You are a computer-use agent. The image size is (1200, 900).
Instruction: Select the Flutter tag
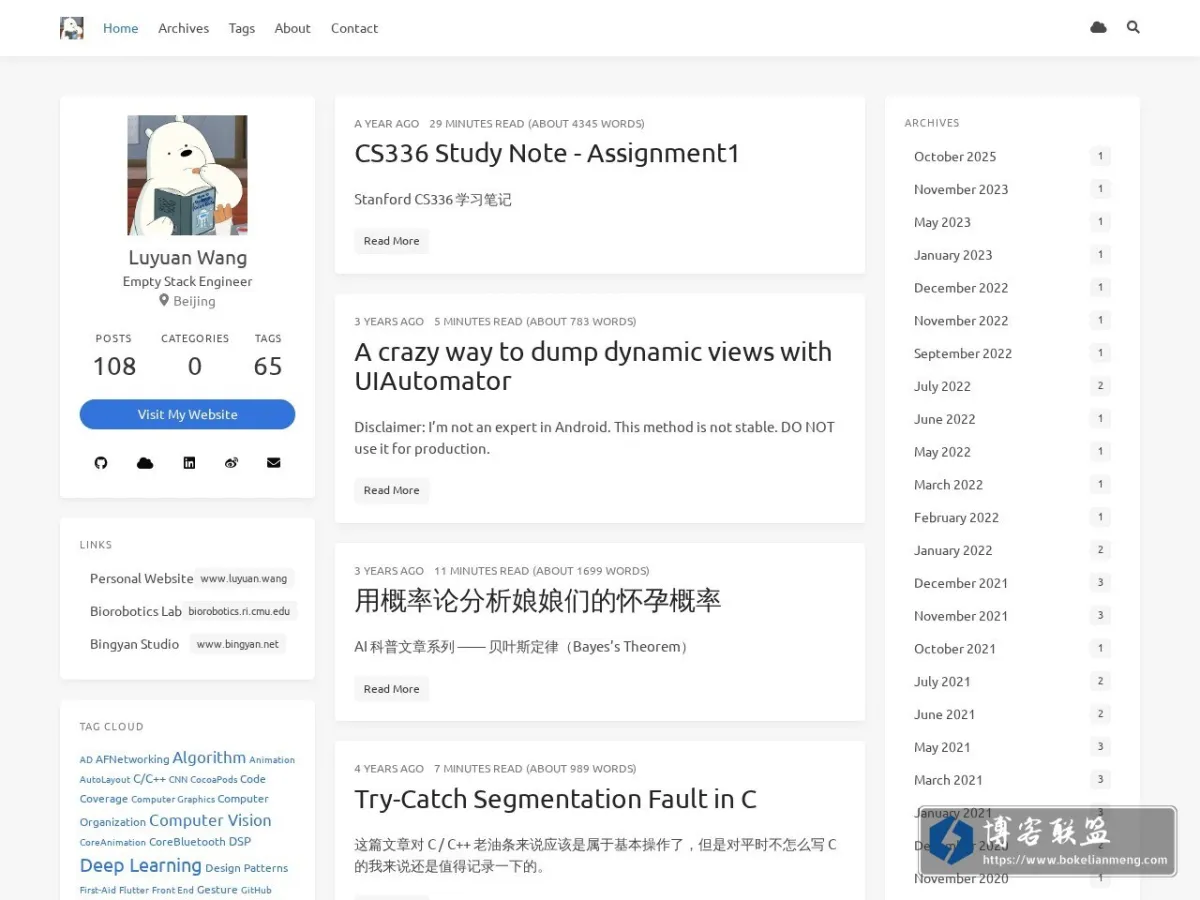[x=134, y=890]
